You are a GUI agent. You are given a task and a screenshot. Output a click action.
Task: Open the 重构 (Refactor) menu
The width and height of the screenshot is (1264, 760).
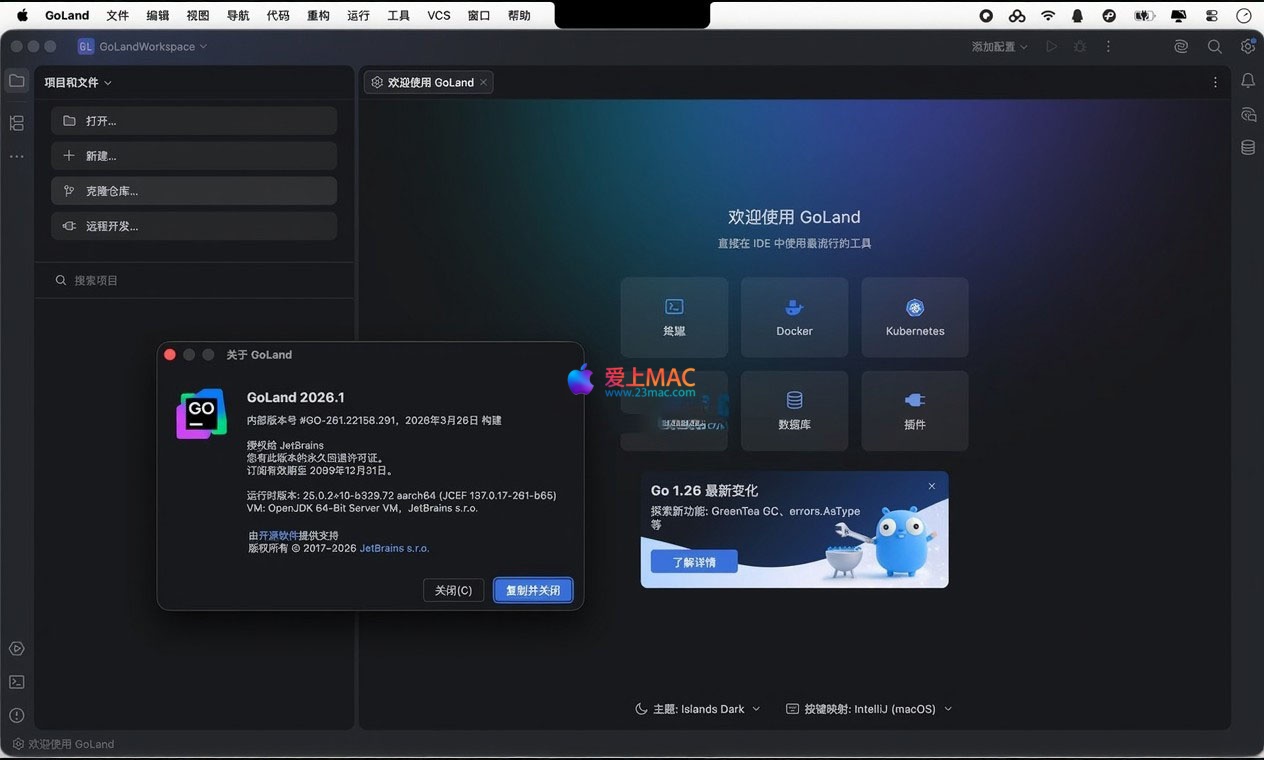click(x=318, y=15)
